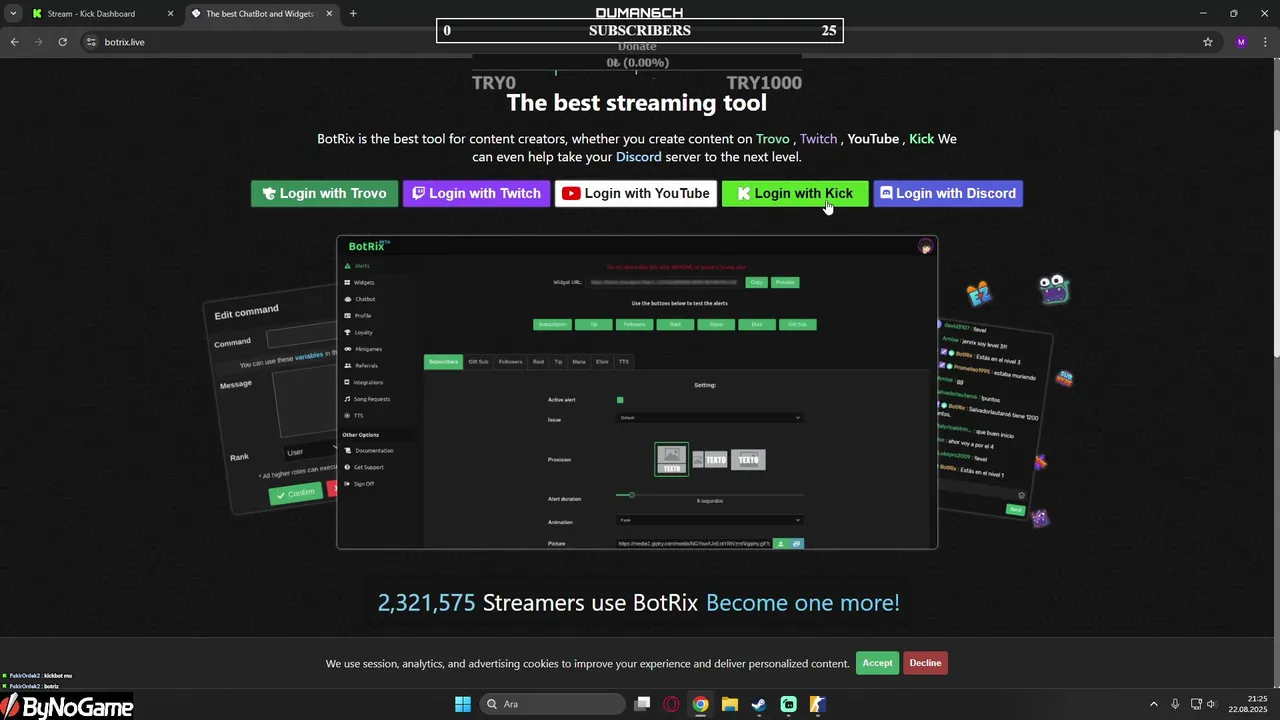Click Login with Trovo button
This screenshot has width=1280, height=720.
[324, 194]
